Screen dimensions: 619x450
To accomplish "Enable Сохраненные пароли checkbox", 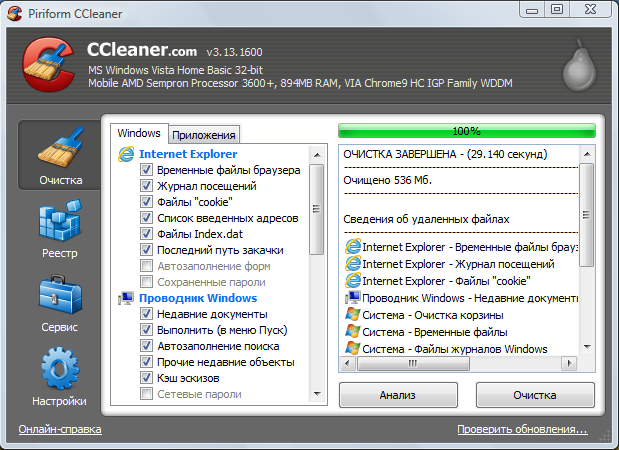I will click(x=146, y=282).
